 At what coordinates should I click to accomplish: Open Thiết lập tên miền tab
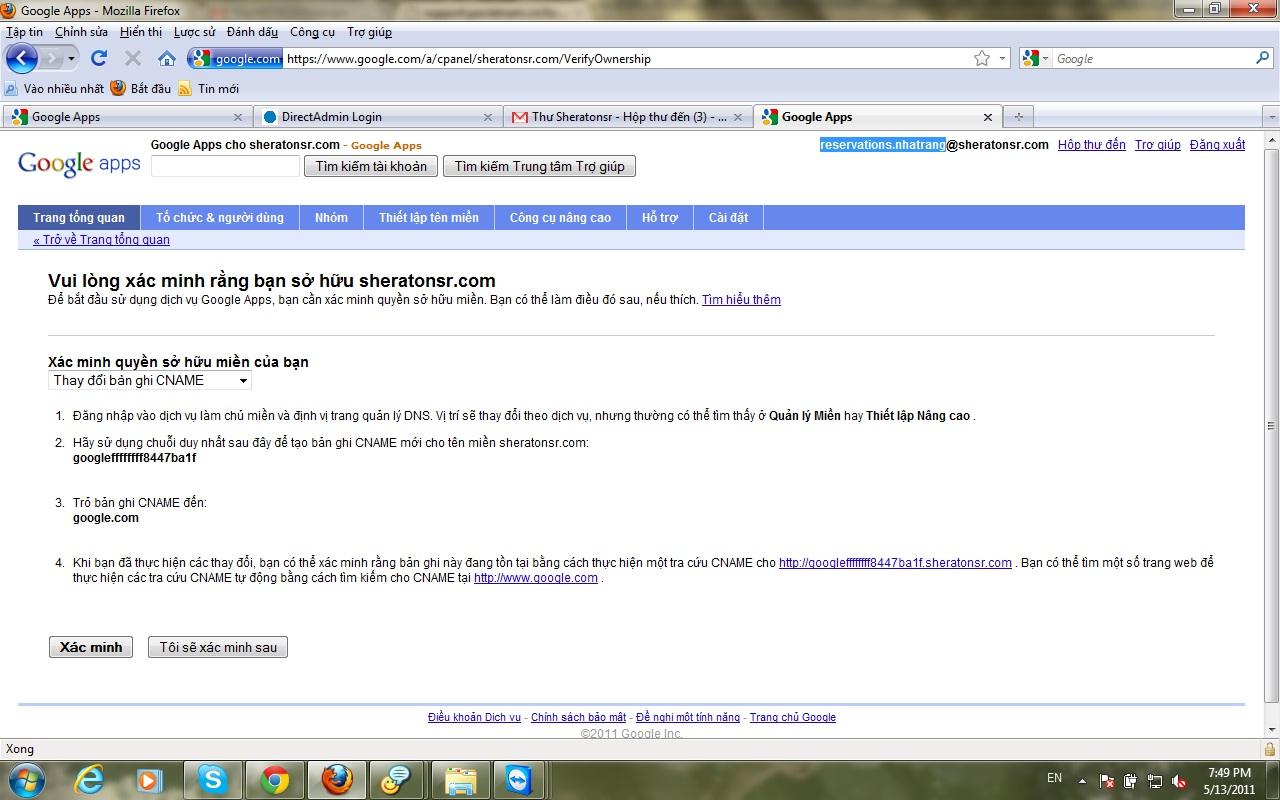point(428,217)
